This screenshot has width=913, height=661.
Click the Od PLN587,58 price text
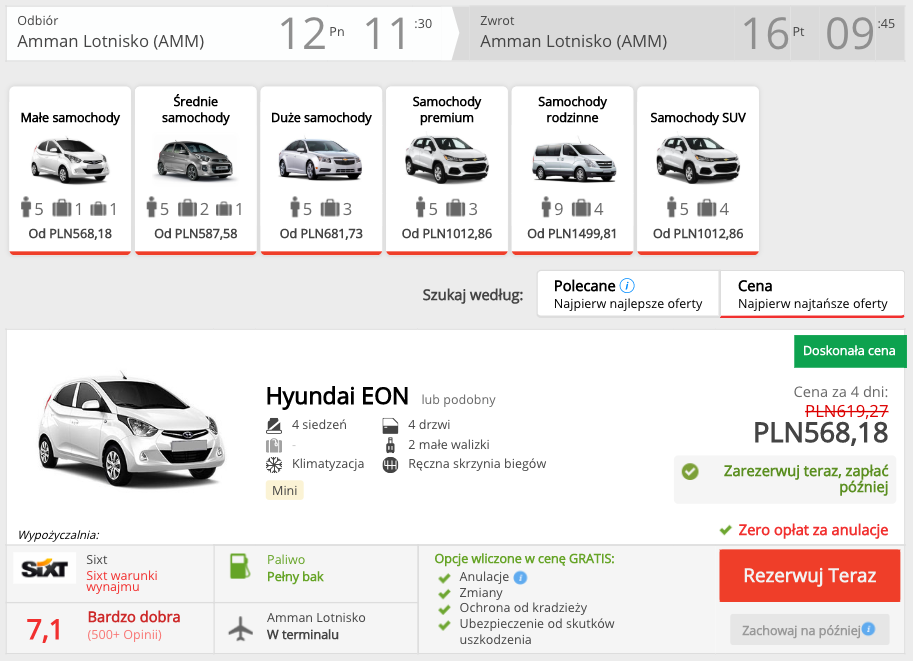point(196,234)
